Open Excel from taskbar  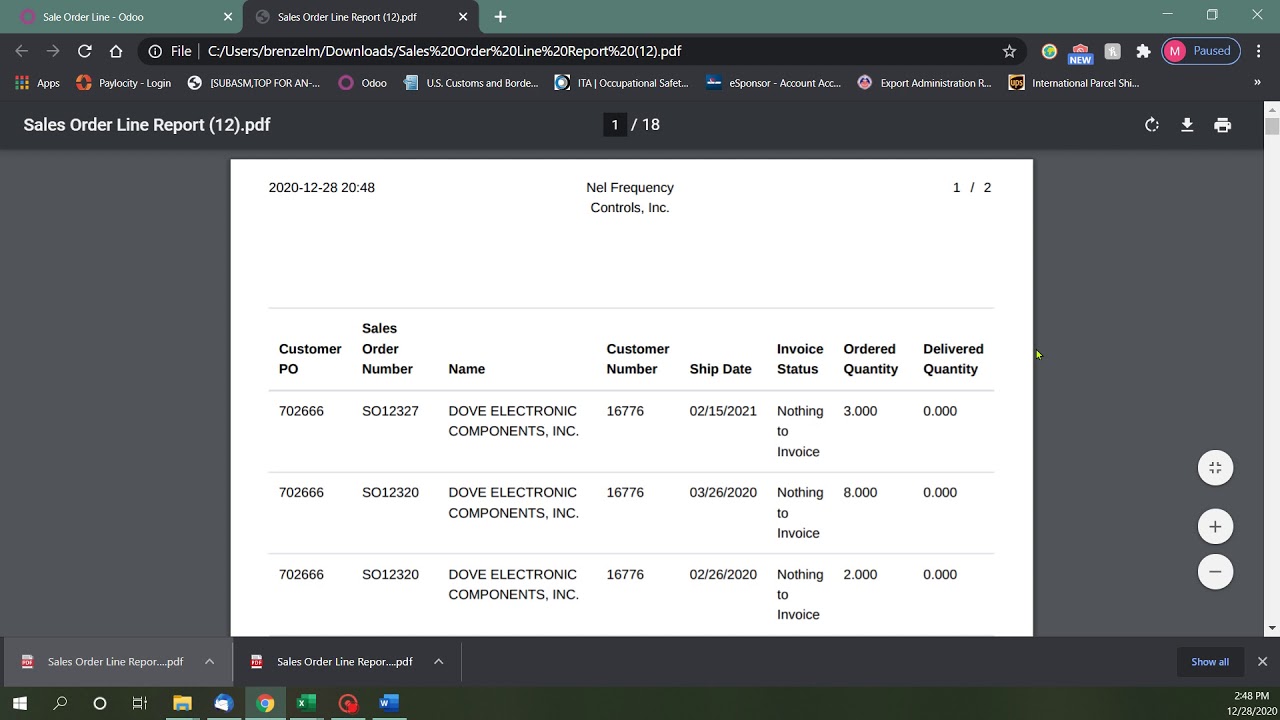(305, 703)
